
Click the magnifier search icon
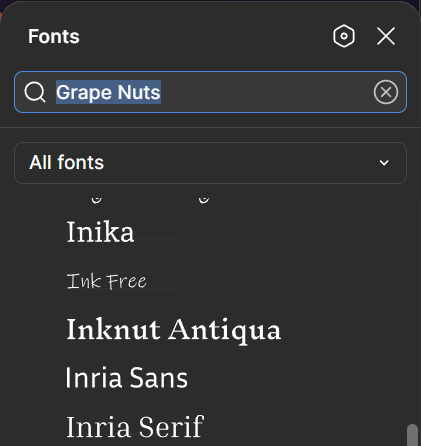35,92
